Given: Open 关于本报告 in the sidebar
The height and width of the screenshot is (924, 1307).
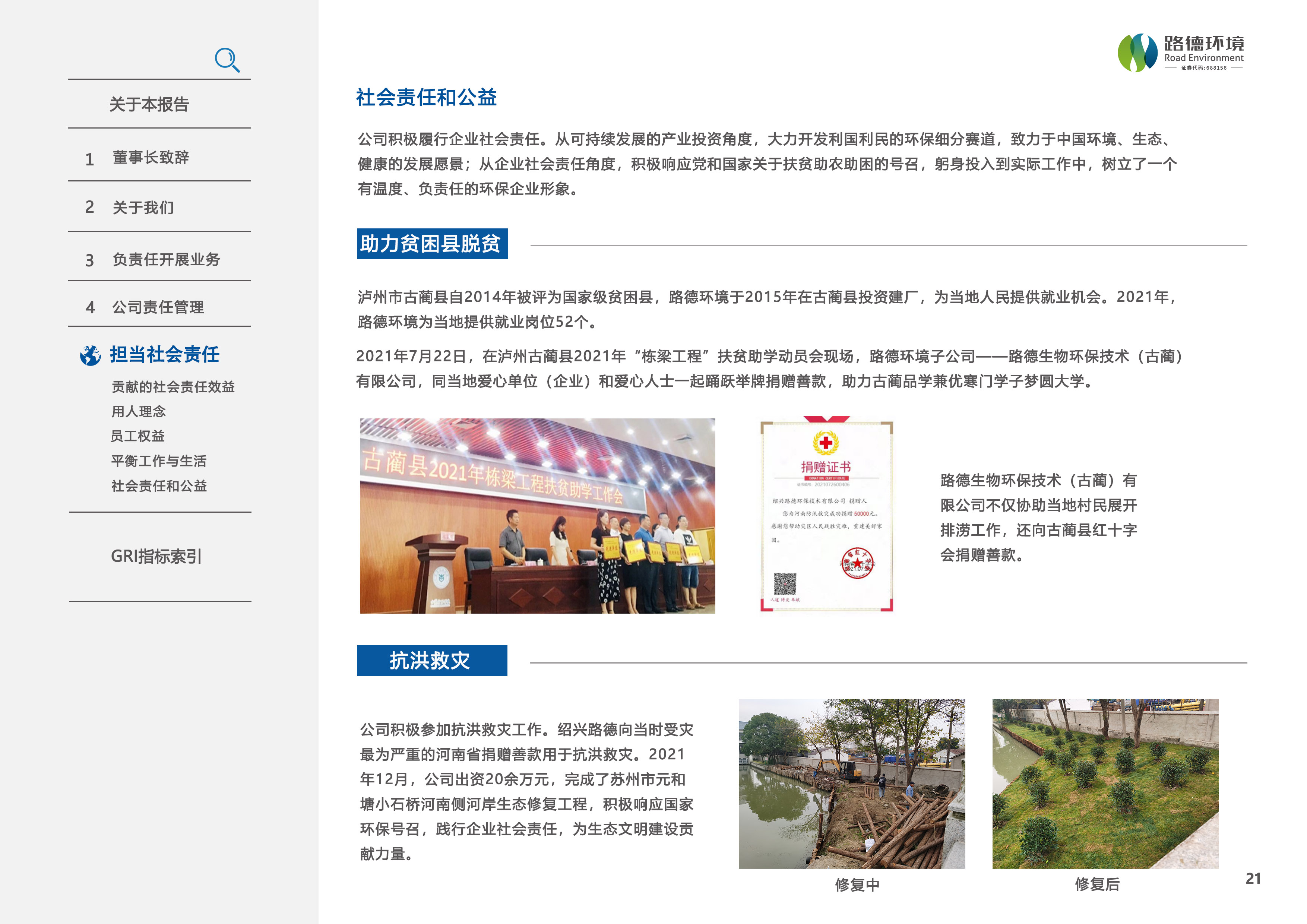Looking at the screenshot, I should tap(149, 105).
